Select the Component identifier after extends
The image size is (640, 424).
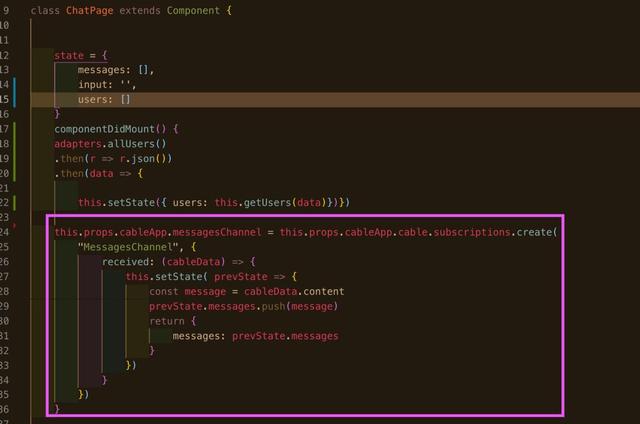(193, 11)
